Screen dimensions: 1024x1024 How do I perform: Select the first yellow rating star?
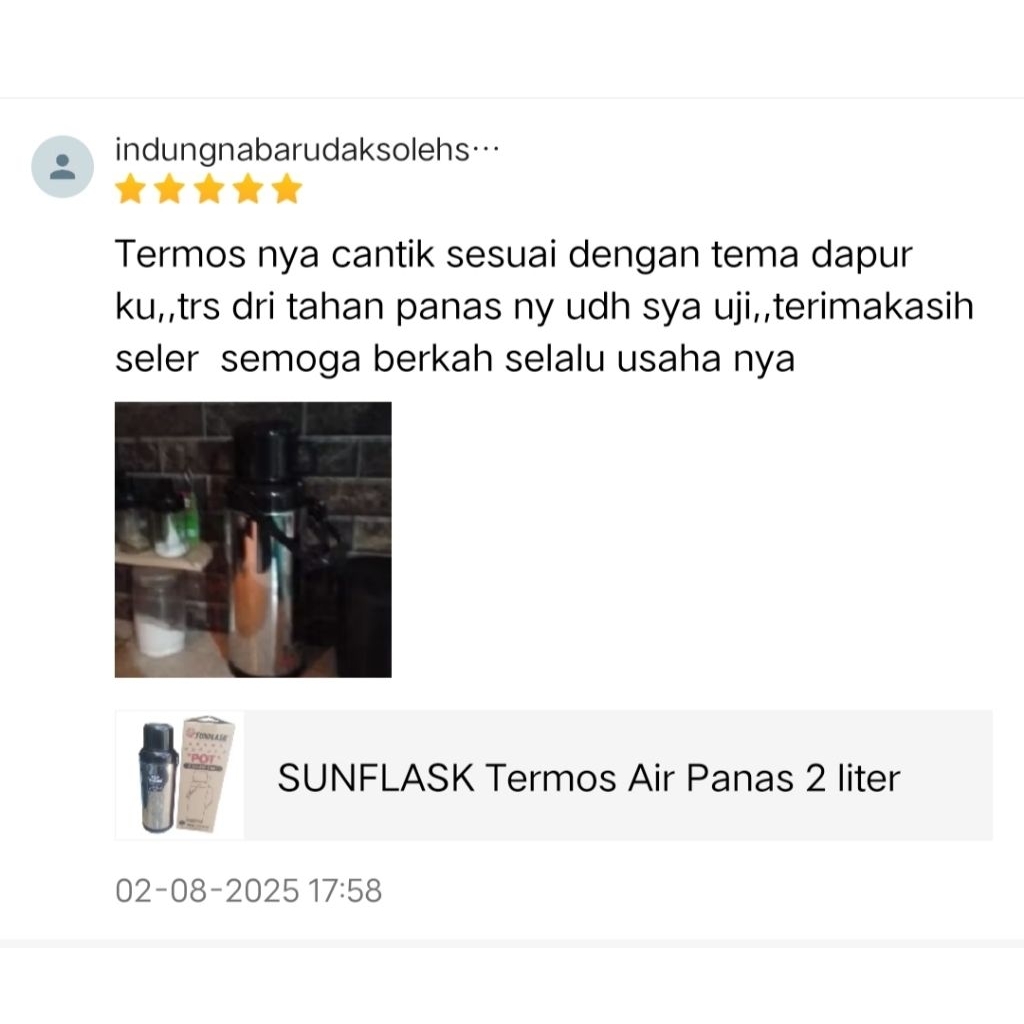[131, 189]
